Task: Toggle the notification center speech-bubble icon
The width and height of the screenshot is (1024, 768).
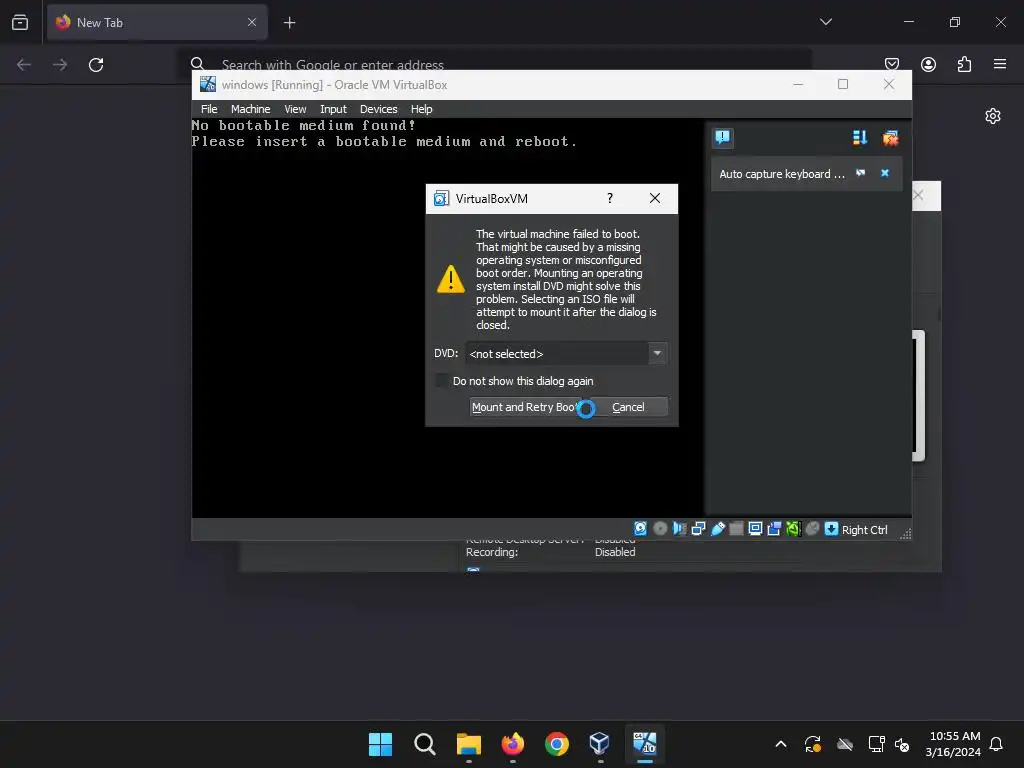Action: click(x=722, y=138)
